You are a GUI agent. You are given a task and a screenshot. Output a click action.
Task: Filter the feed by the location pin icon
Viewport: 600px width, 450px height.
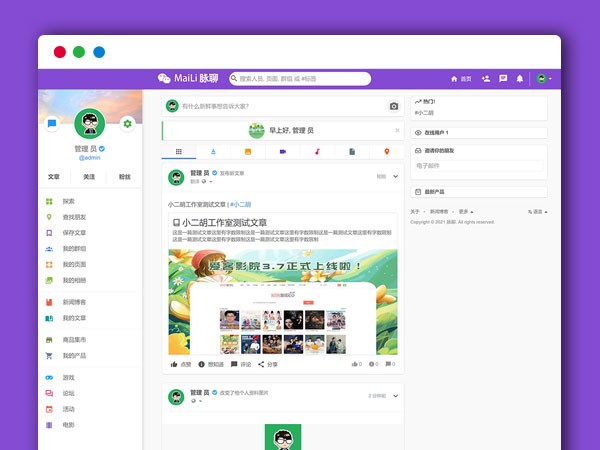click(386, 152)
